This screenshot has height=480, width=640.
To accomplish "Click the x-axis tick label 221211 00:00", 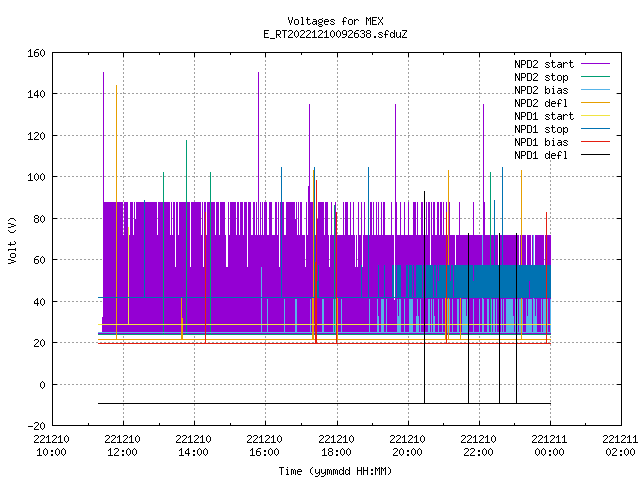I will [549, 446].
